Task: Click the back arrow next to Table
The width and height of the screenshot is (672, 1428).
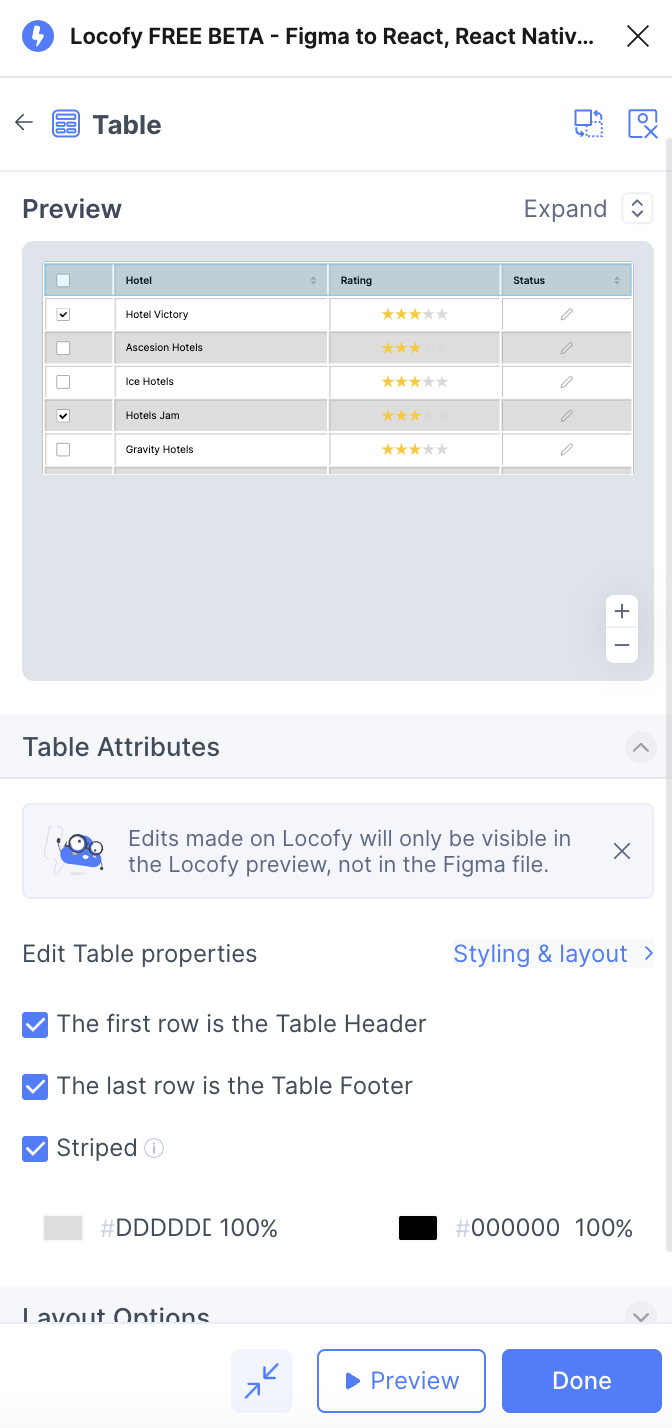Action: (24, 123)
